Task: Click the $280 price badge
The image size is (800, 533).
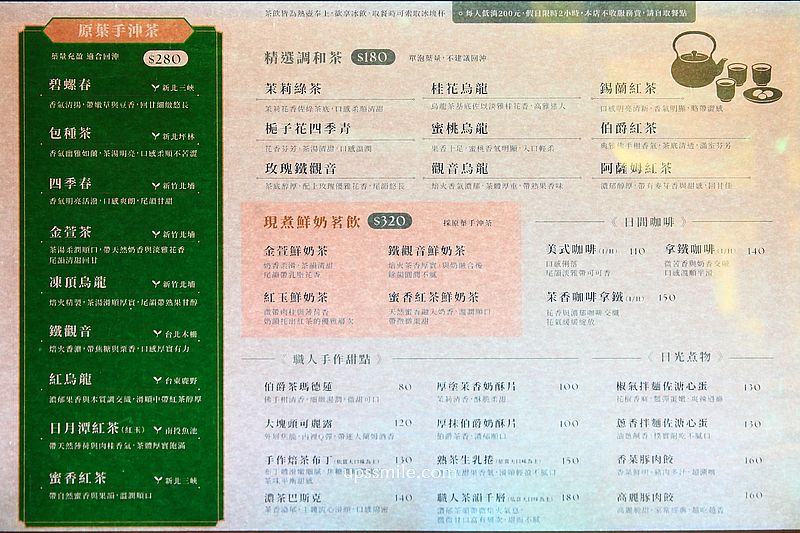Action: [163, 58]
